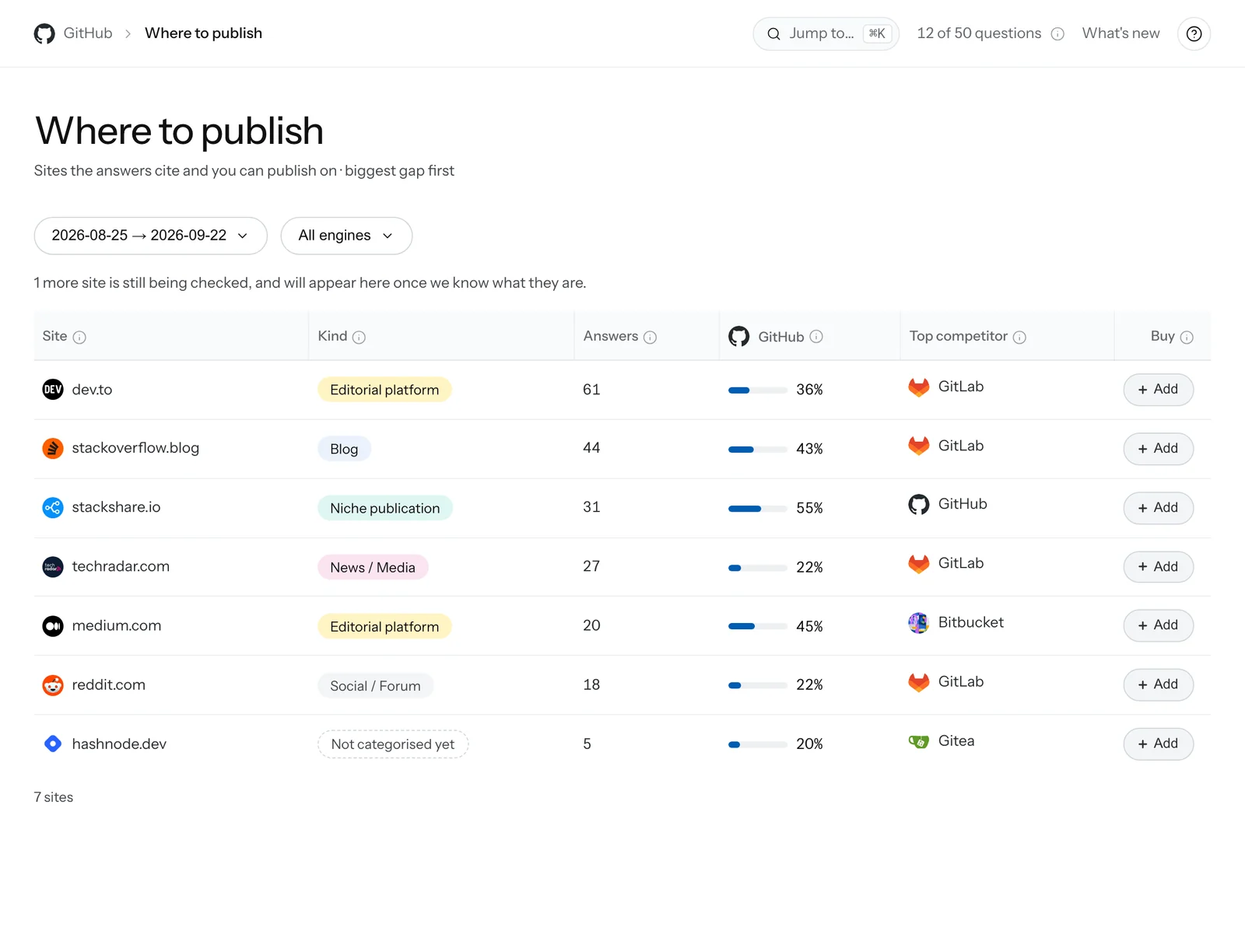The image size is (1245, 952).
Task: Click the Where to publish breadcrumb item
Action: pyautogui.click(x=203, y=33)
